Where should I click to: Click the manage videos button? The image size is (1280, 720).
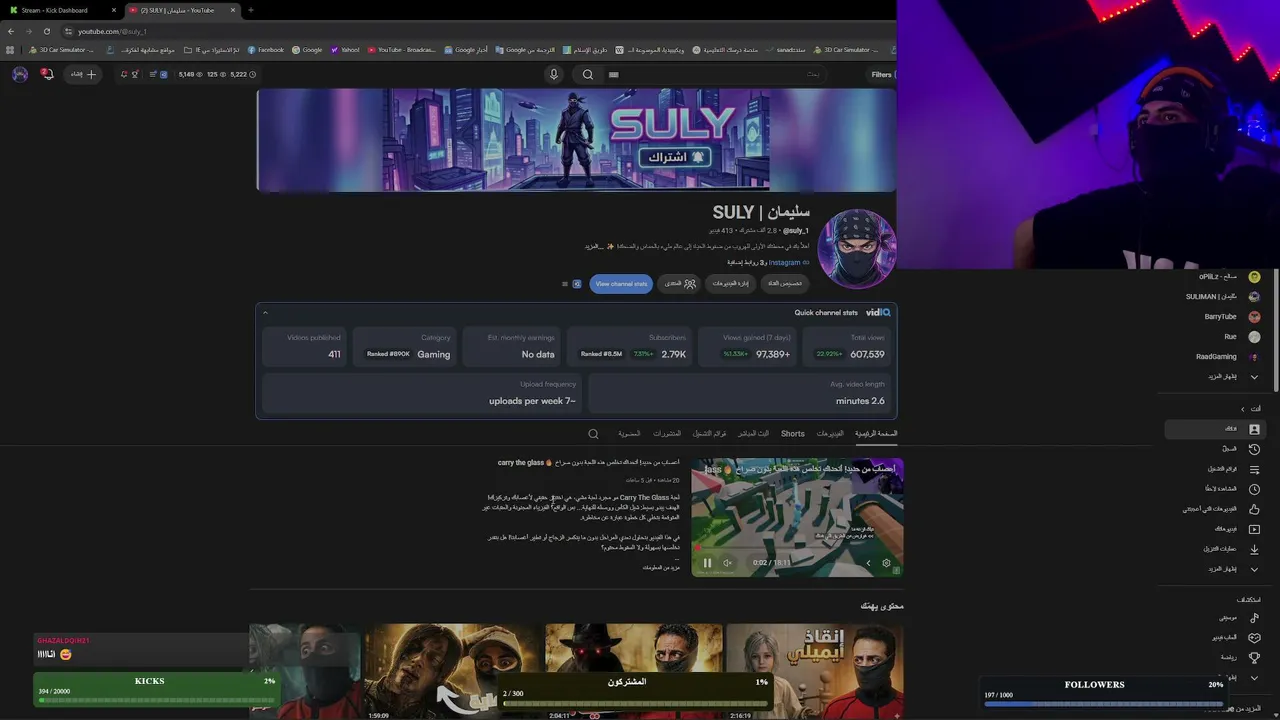pos(731,284)
